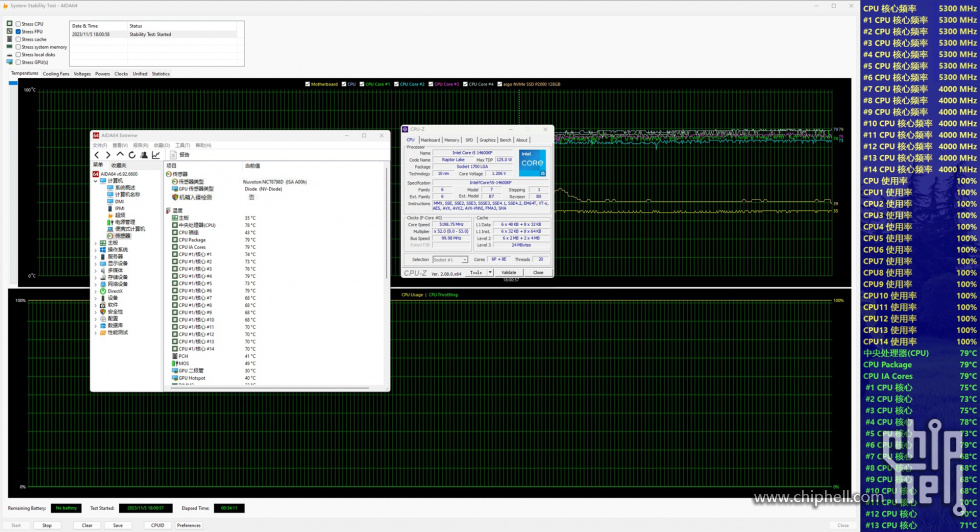Switch to the Cooling Fans tab

pos(56,74)
